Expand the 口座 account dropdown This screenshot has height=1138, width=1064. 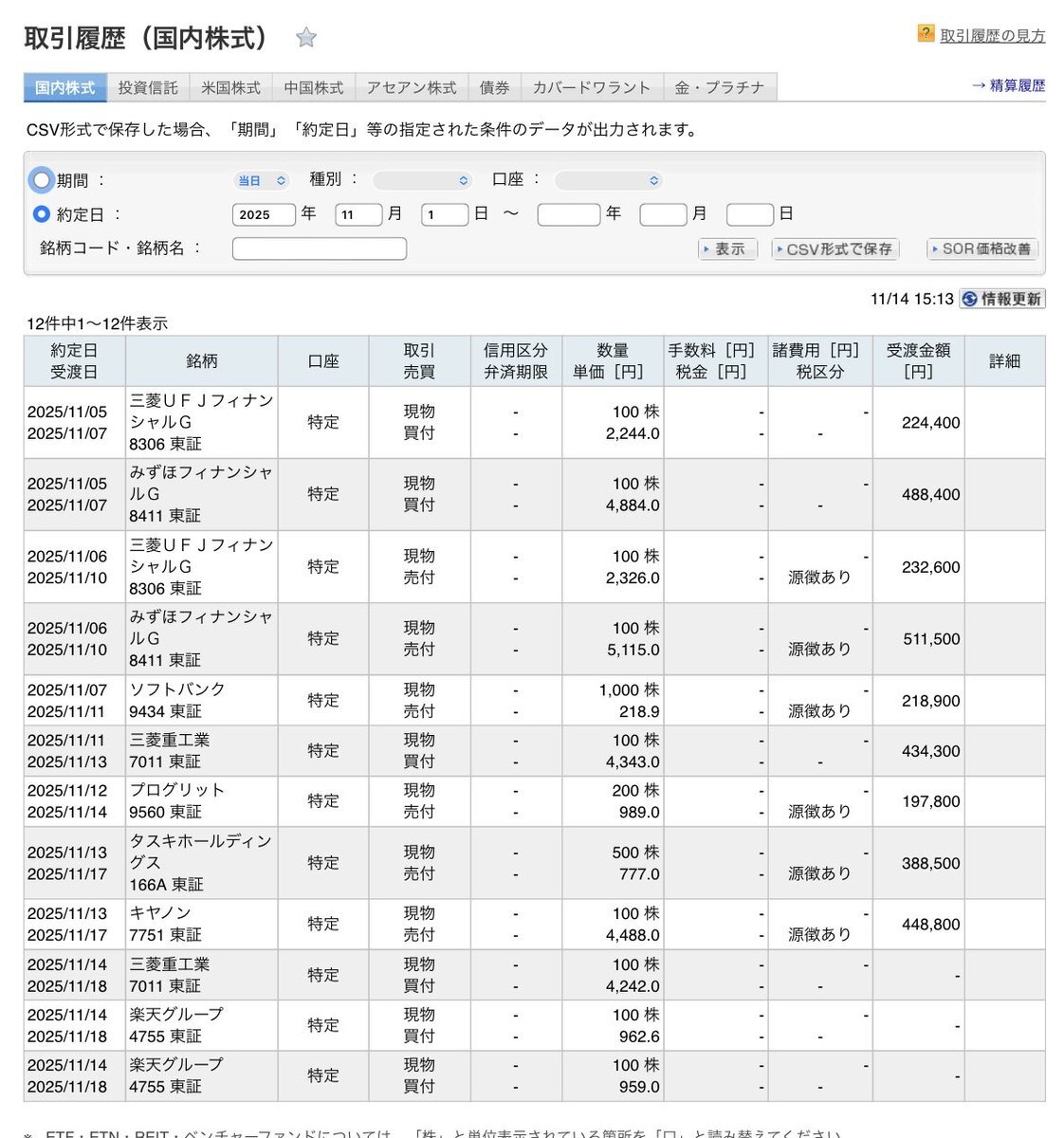coord(608,180)
